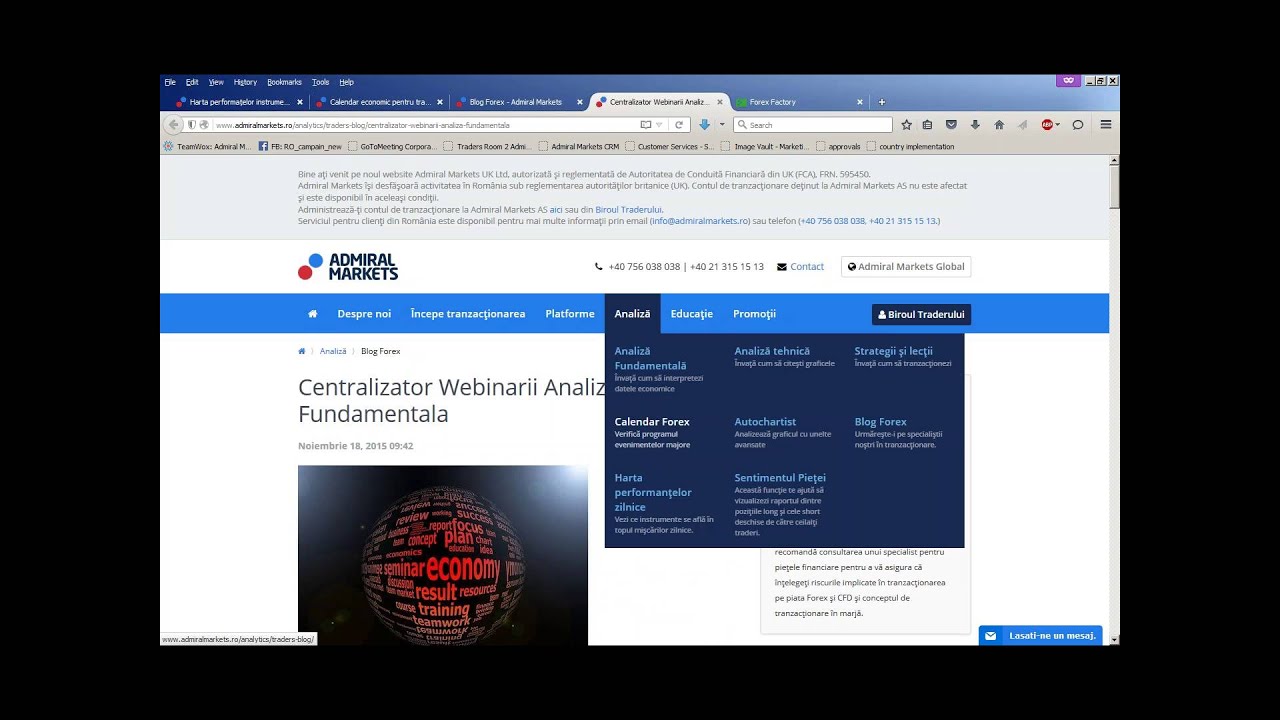The width and height of the screenshot is (1280, 720).
Task: Open the Adblock Plus icon menu
Action: 1047,125
